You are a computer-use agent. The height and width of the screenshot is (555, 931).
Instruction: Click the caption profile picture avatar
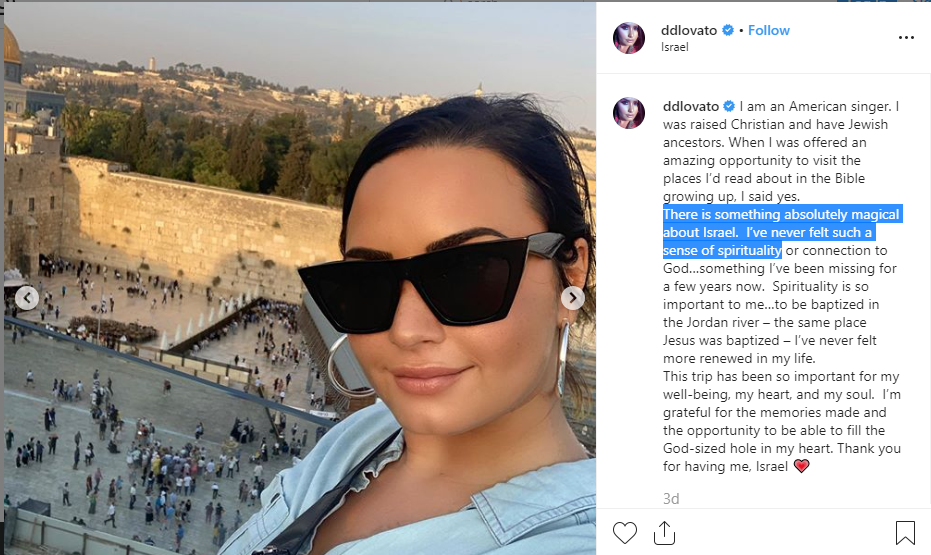click(629, 113)
